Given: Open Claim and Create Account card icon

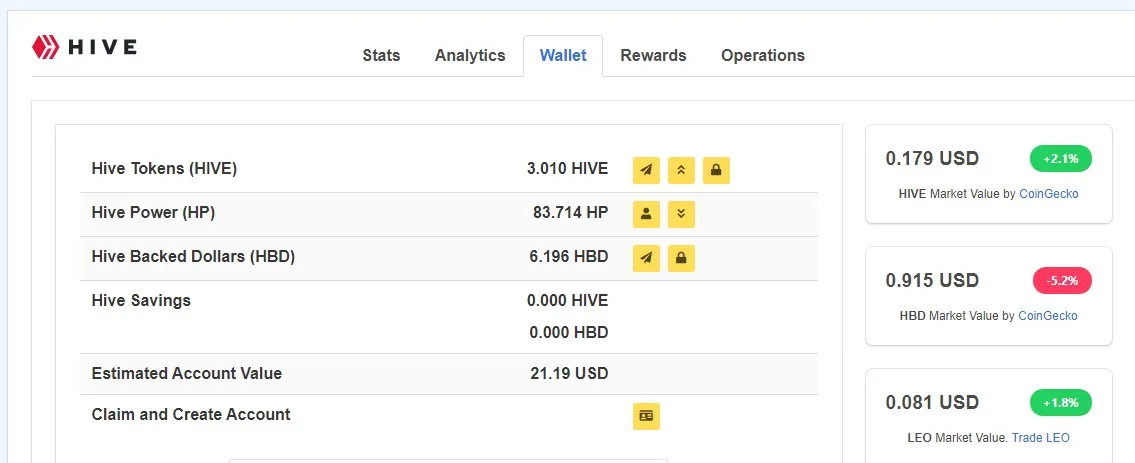Looking at the screenshot, I should pos(646,416).
